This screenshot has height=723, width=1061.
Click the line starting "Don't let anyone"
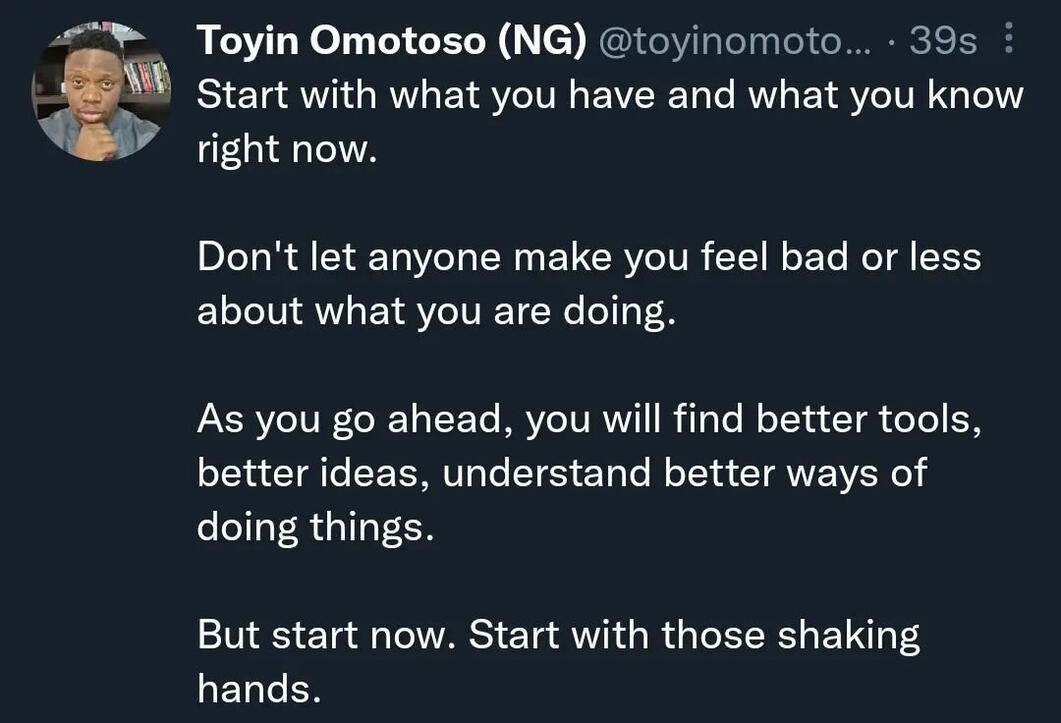click(x=589, y=258)
